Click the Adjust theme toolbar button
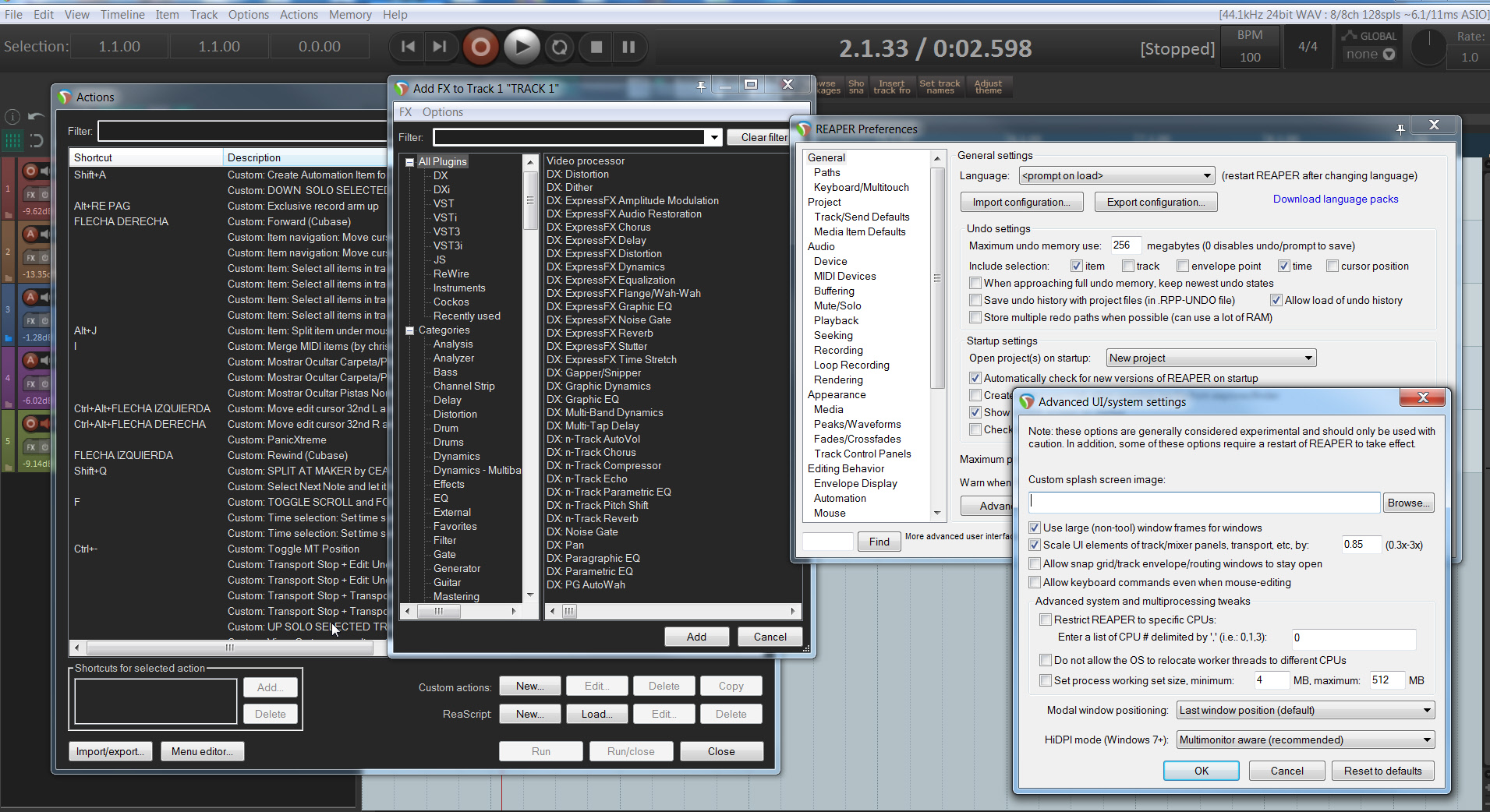1490x812 pixels. pyautogui.click(x=988, y=86)
